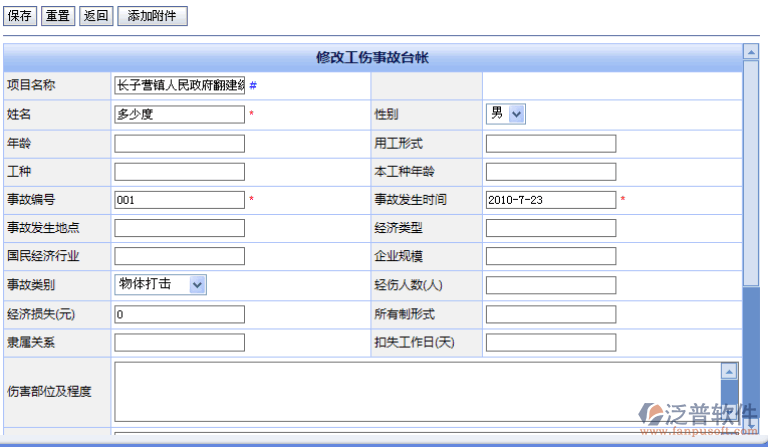768x447 pixels.
Task: Open the 性别 gender dropdown
Action: pos(506,114)
